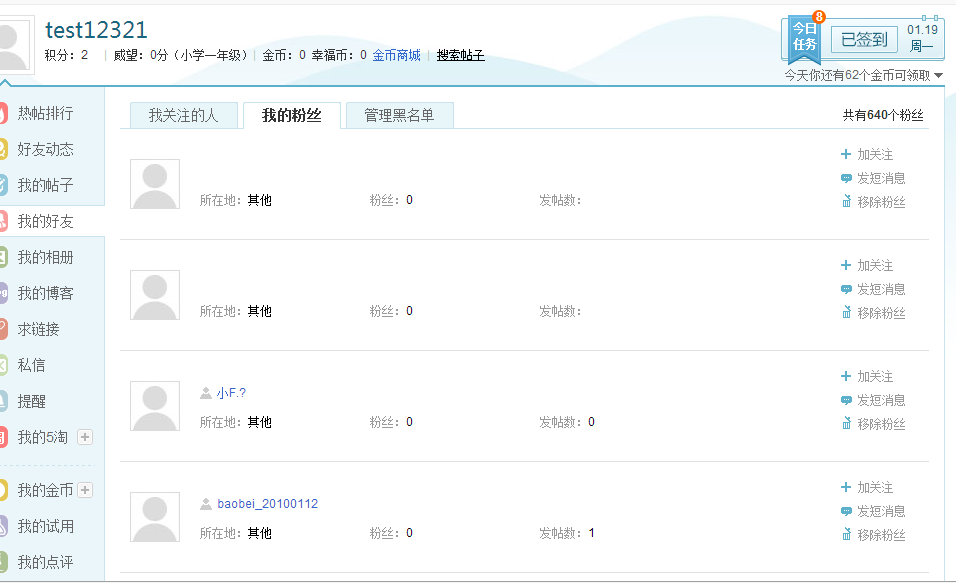Open 我的试用 sidebar item
The width and height of the screenshot is (956, 583).
tap(45, 526)
